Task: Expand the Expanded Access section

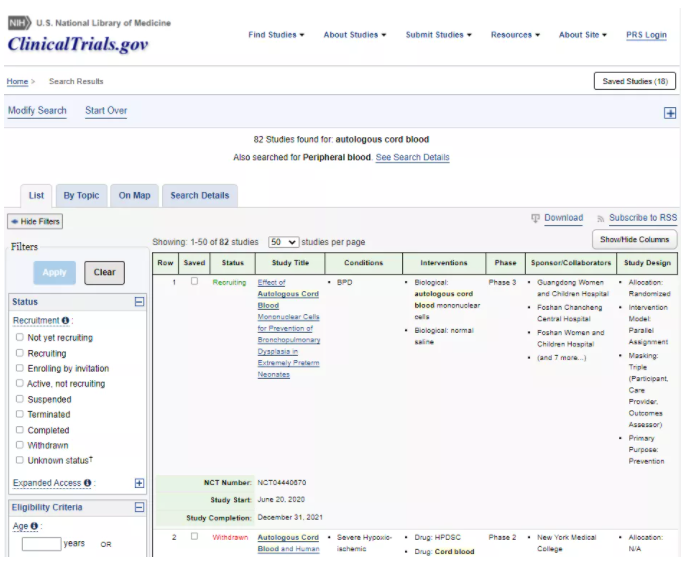Action: [x=139, y=483]
